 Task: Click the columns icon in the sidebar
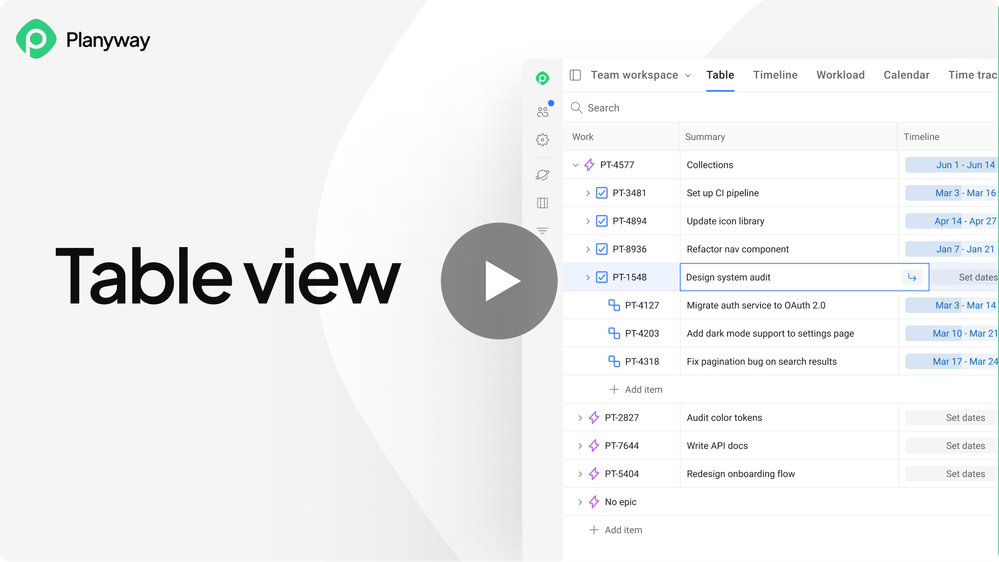pyautogui.click(x=542, y=203)
